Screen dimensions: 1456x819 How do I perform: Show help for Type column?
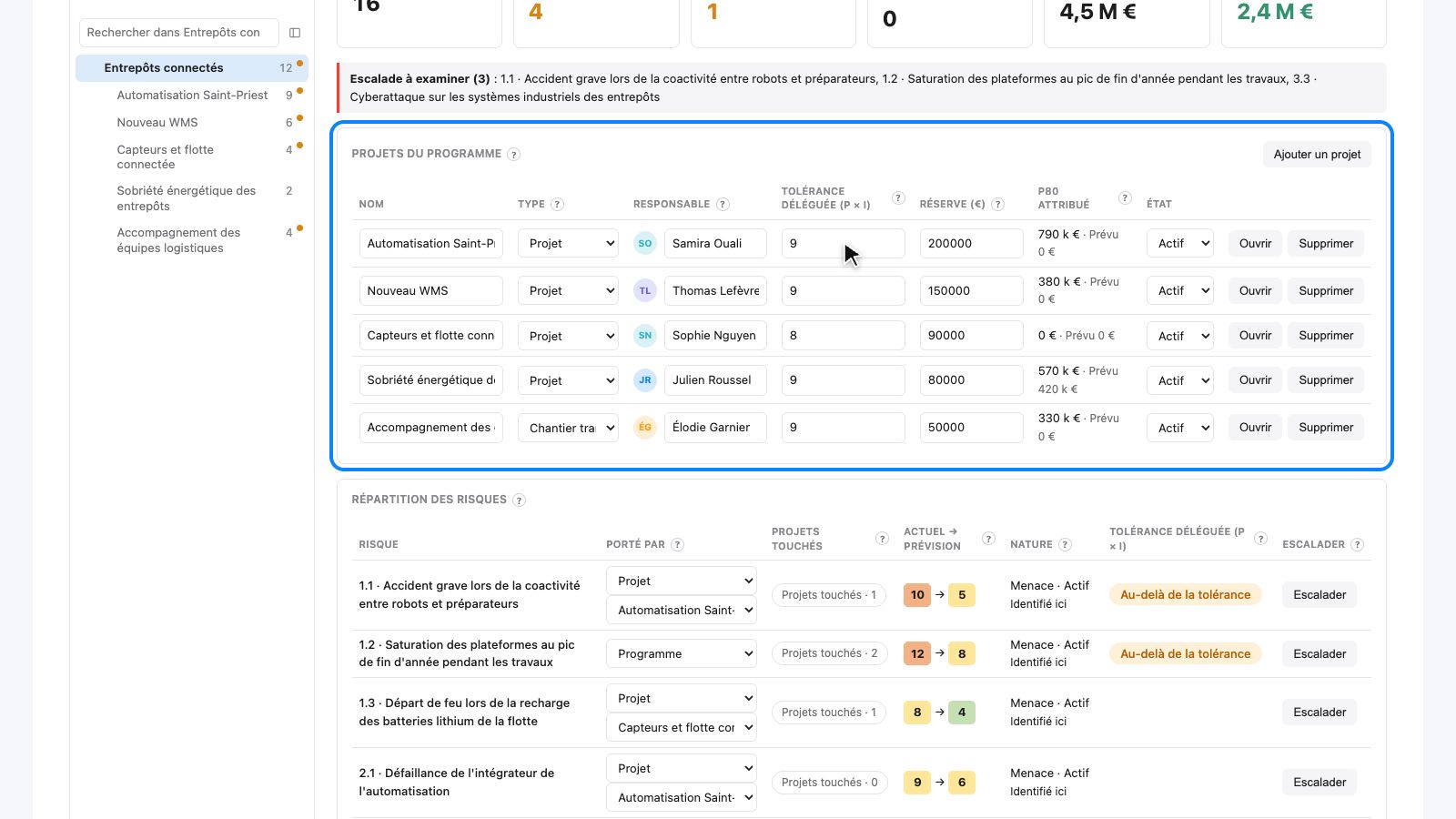(x=558, y=205)
